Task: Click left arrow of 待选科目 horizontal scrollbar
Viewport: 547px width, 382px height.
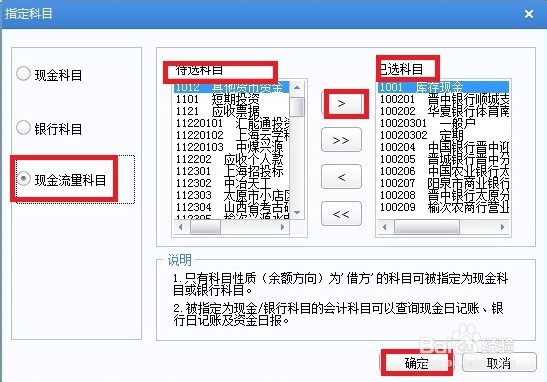Action: point(180,227)
